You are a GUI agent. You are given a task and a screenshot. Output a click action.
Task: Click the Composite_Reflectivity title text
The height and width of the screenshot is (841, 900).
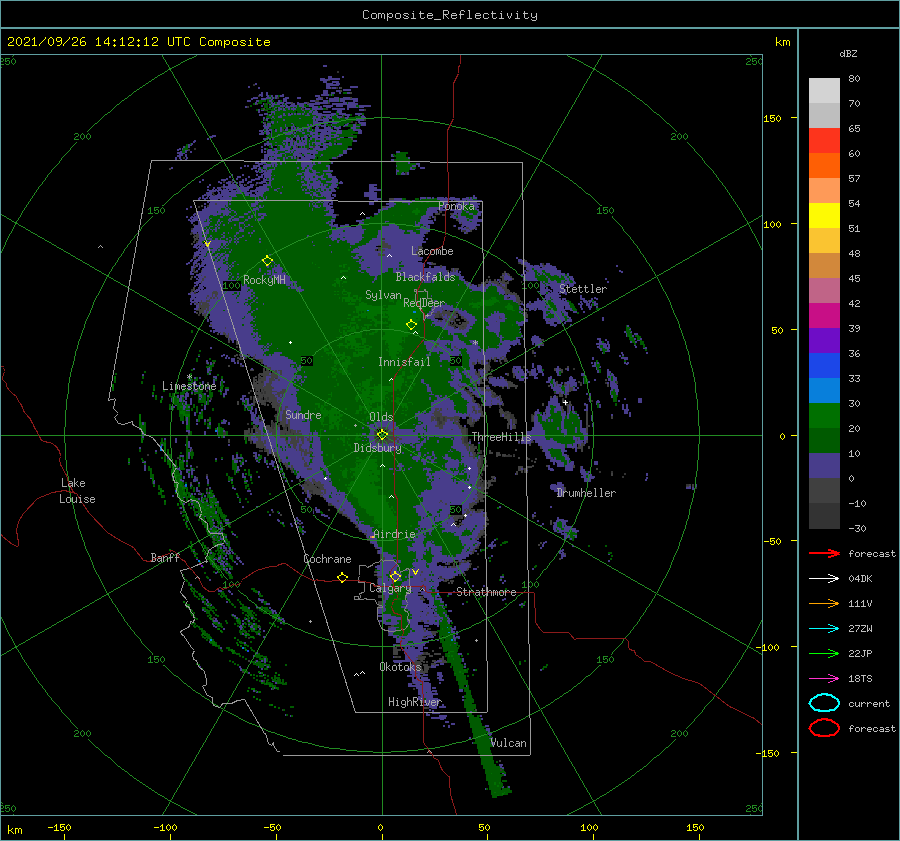coord(450,15)
